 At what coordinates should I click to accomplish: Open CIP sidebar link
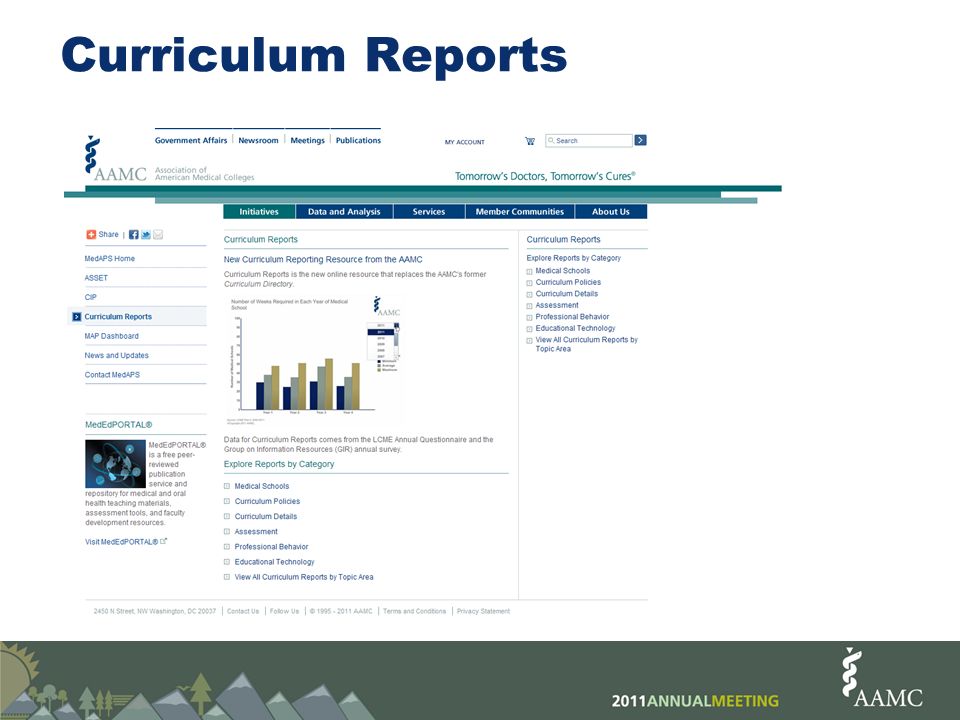tap(91, 297)
